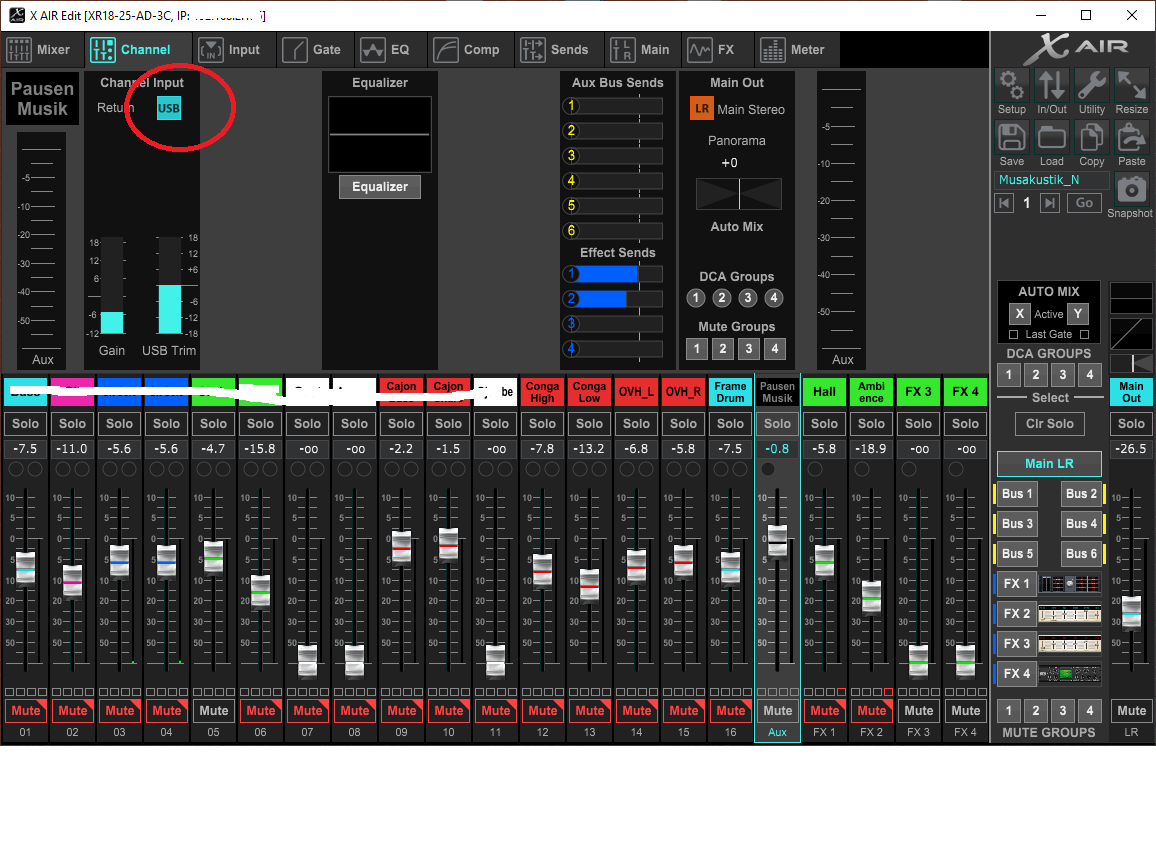Click the Go snapshot button

(1084, 203)
